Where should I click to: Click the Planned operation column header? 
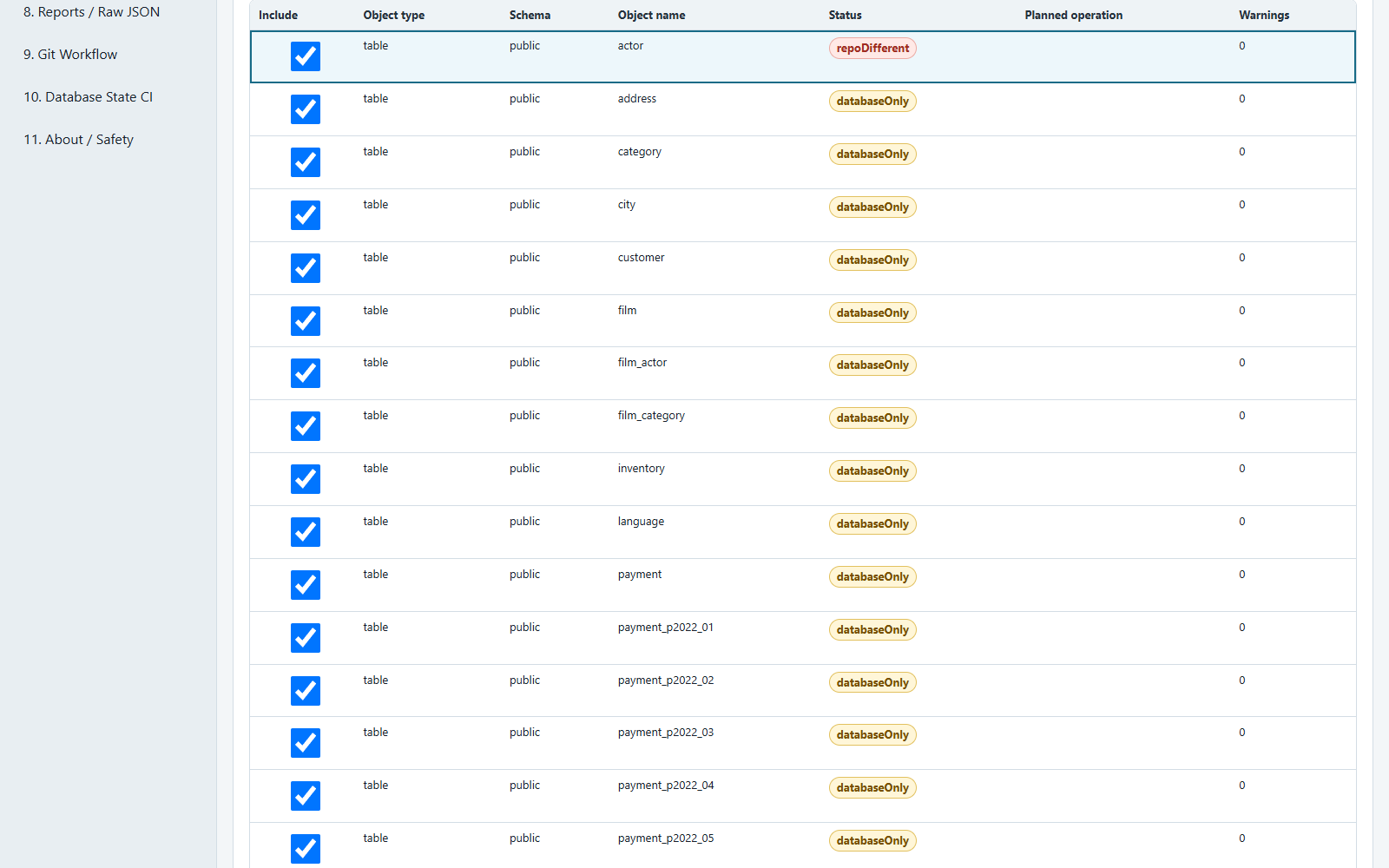[1073, 15]
